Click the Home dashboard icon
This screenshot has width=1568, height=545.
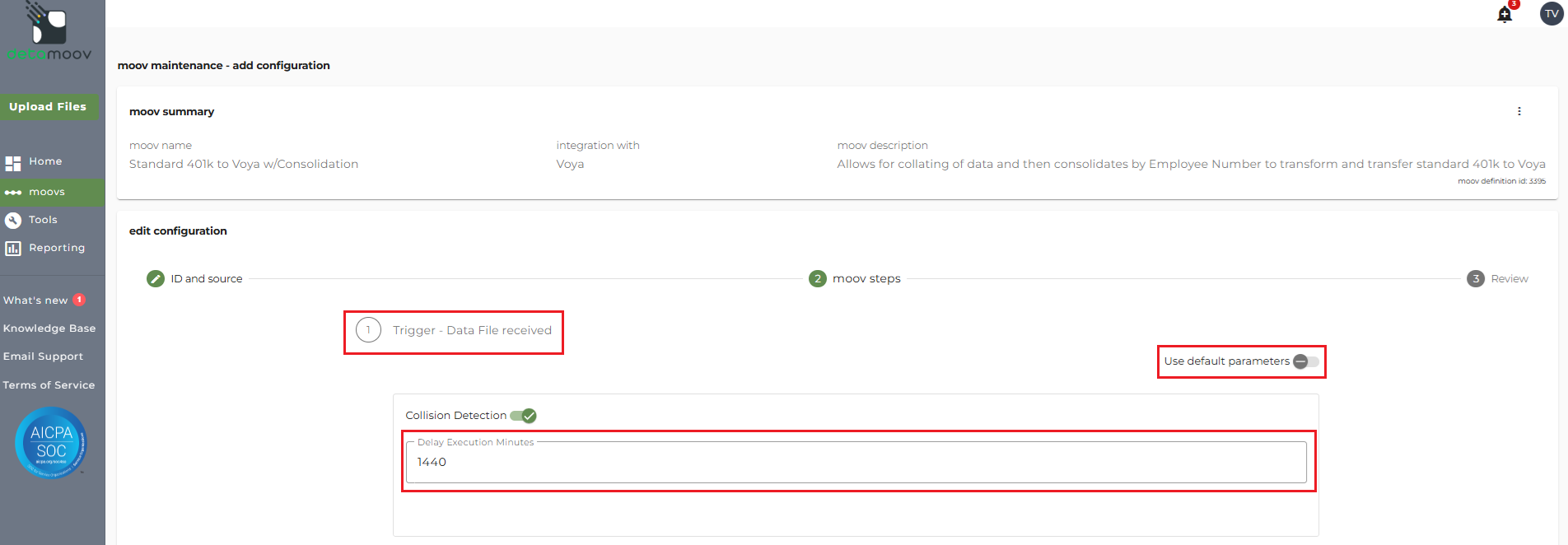pos(13,163)
